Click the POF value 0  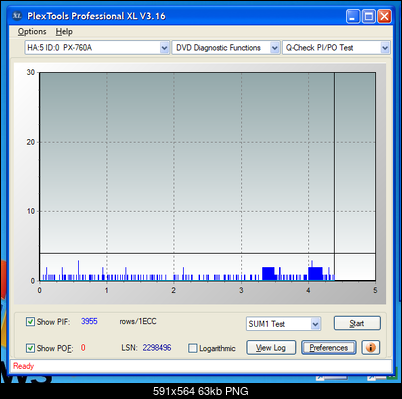click(x=83, y=348)
